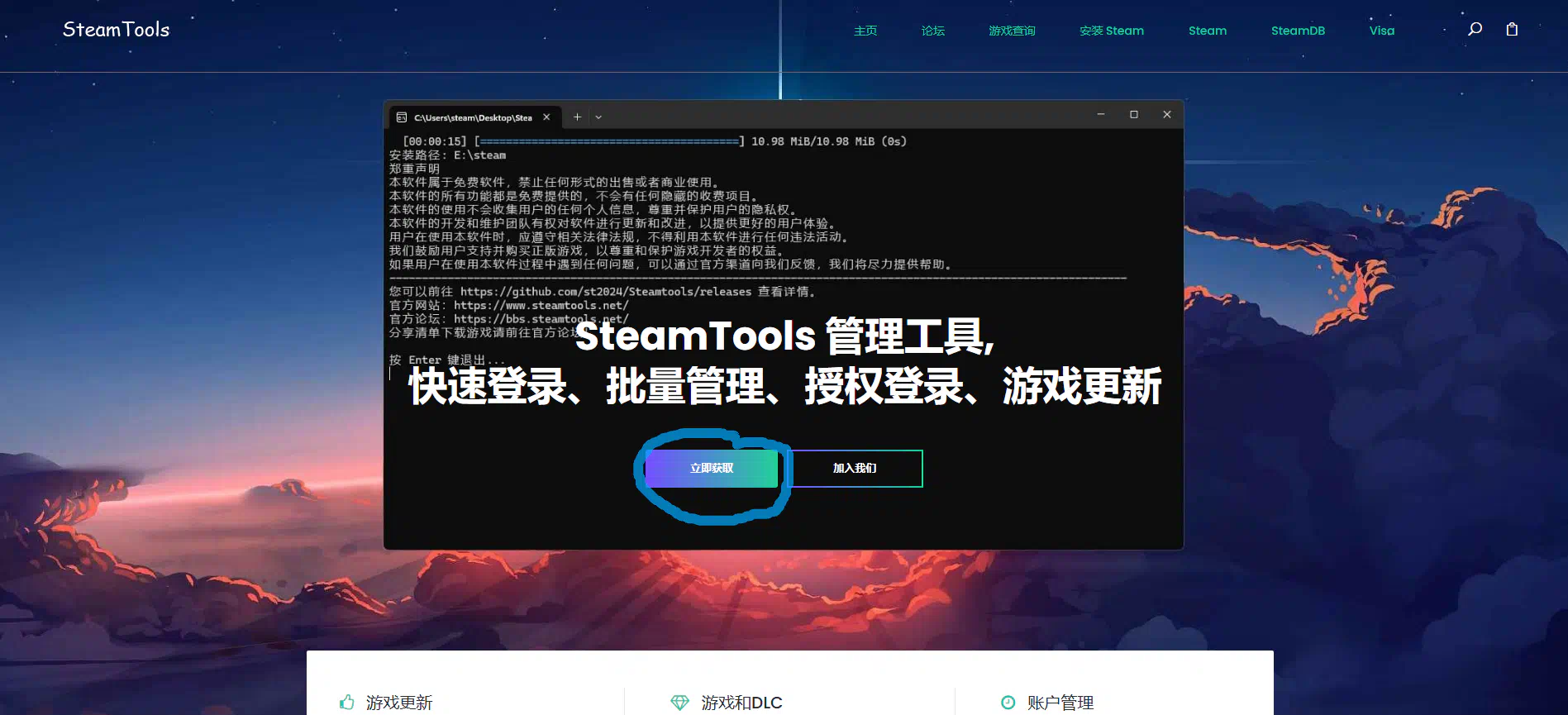This screenshot has height=715, width=1568.
Task: Open the shopping bag cart icon
Action: pos(1512,30)
